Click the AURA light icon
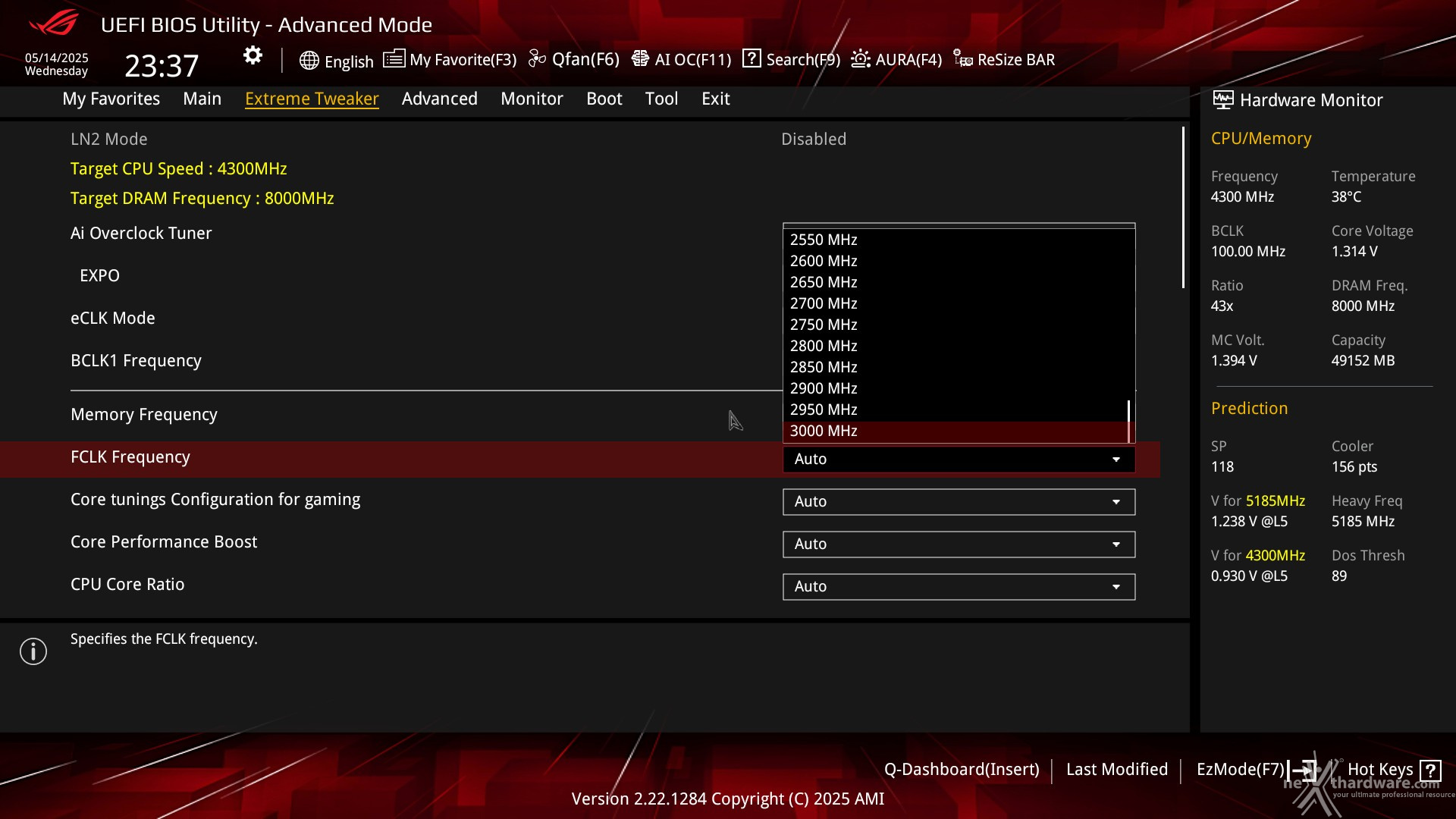This screenshot has height=819, width=1456. [861, 58]
